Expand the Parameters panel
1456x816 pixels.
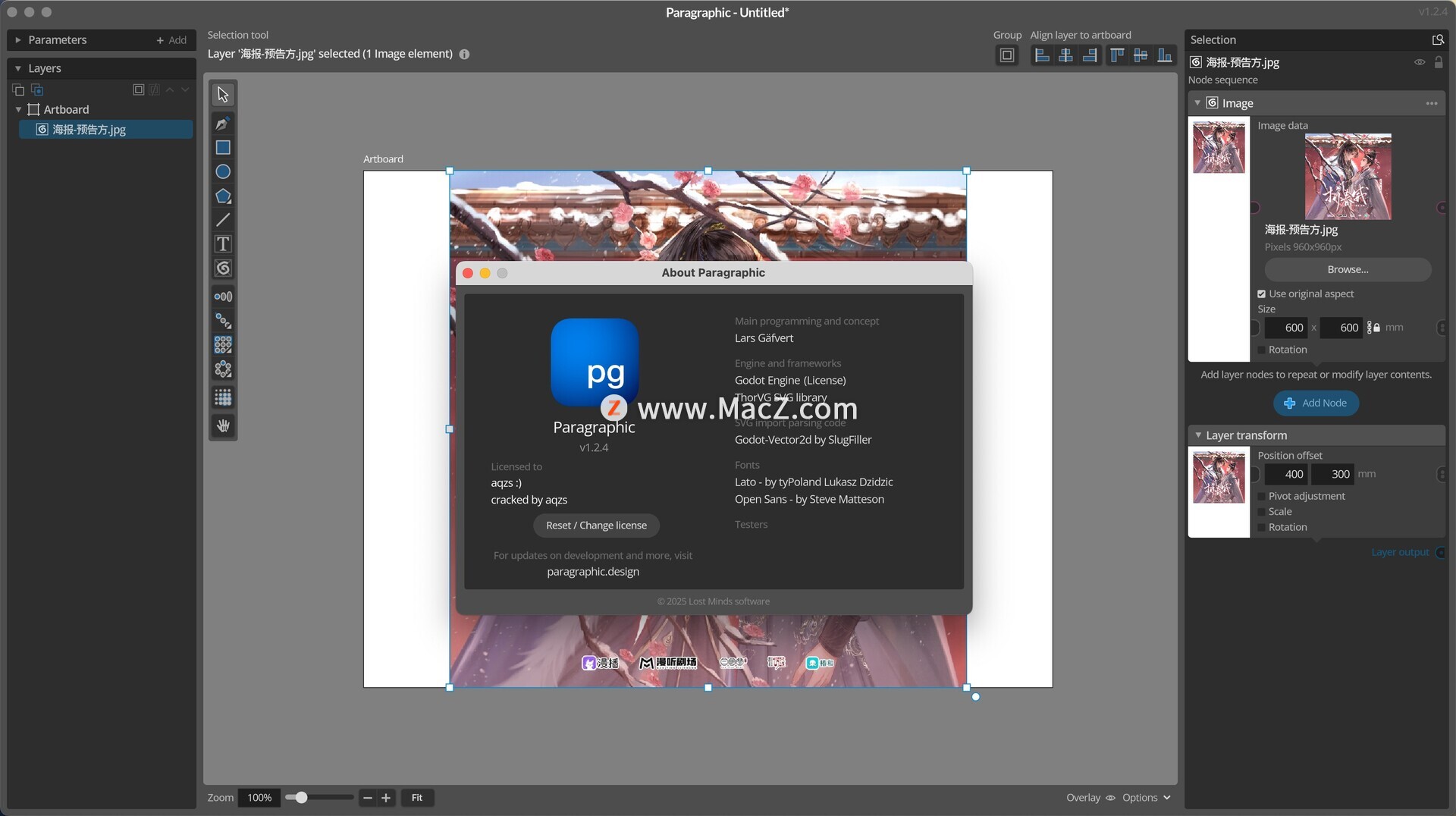[x=18, y=40]
